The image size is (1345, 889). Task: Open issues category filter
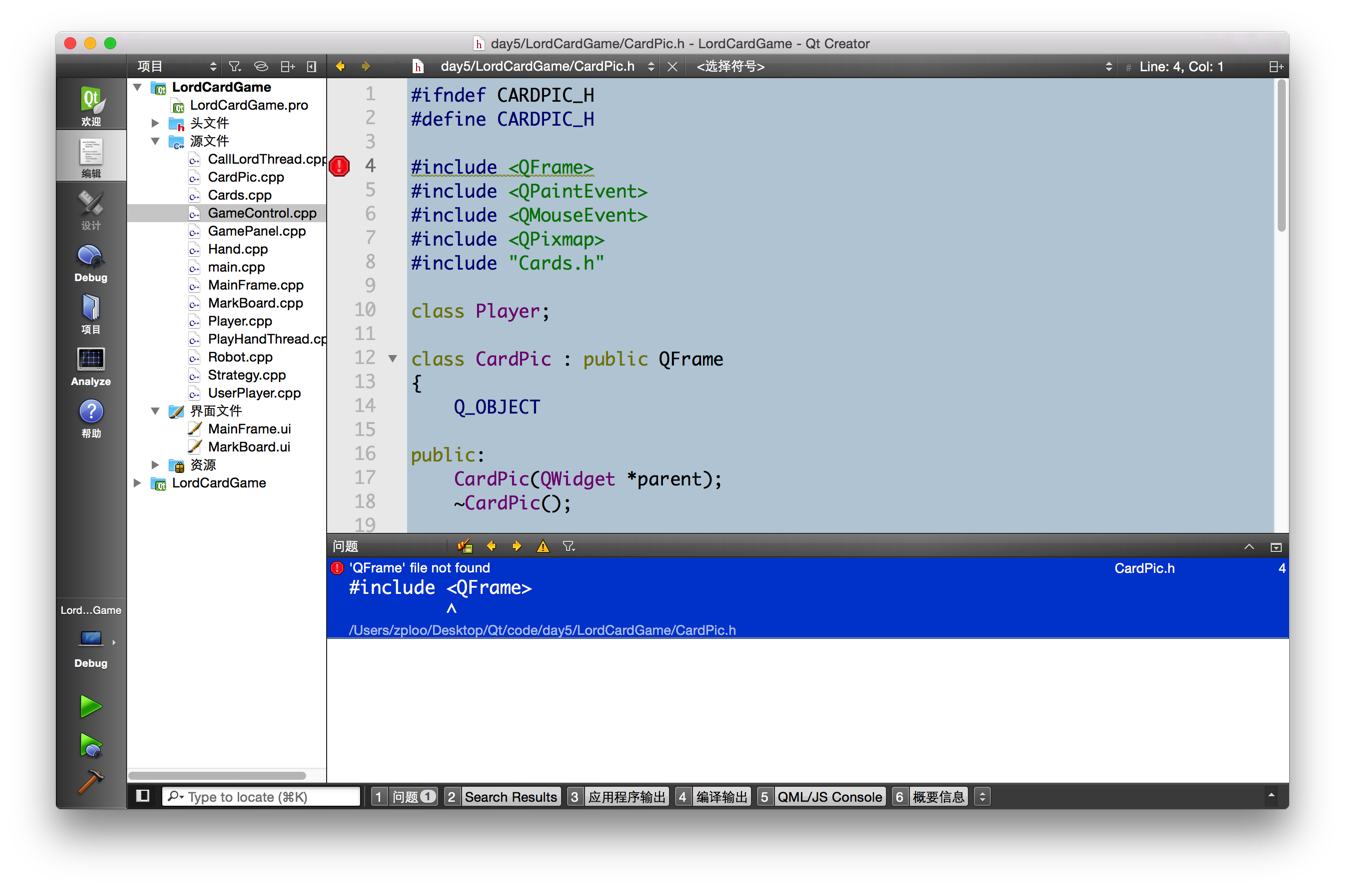(x=568, y=546)
